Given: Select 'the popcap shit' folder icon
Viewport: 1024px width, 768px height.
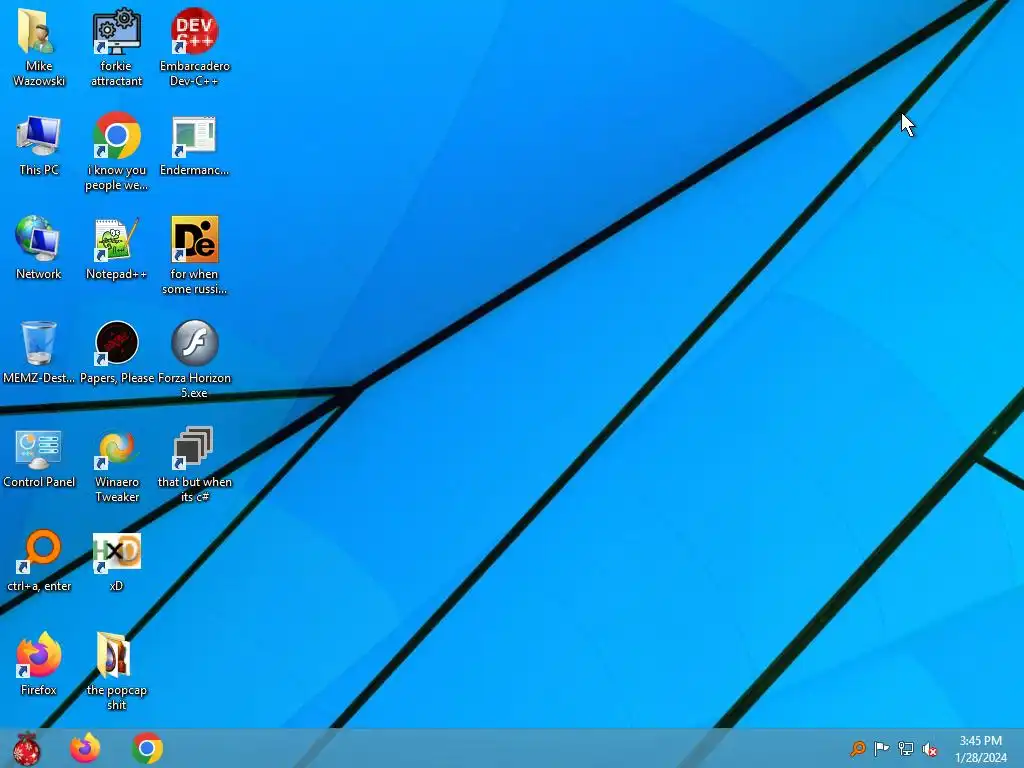Looking at the screenshot, I should coord(114,655).
